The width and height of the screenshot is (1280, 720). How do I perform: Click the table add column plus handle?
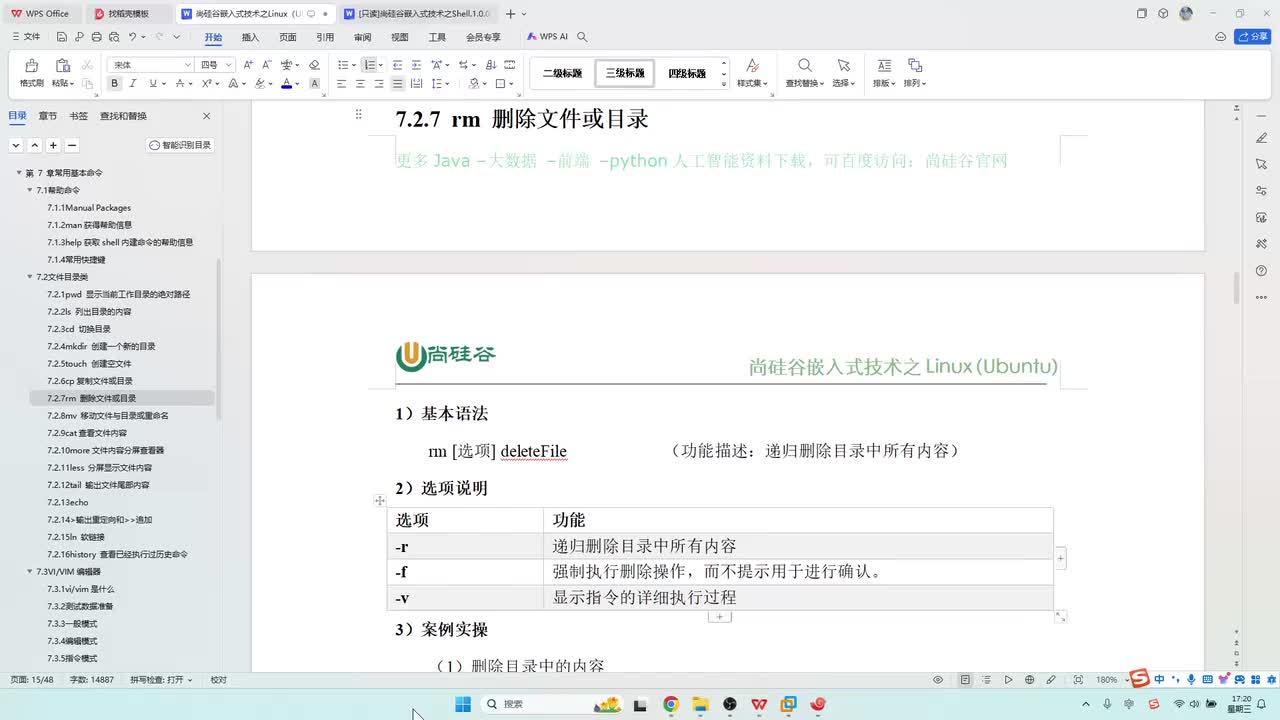tap(1060, 558)
